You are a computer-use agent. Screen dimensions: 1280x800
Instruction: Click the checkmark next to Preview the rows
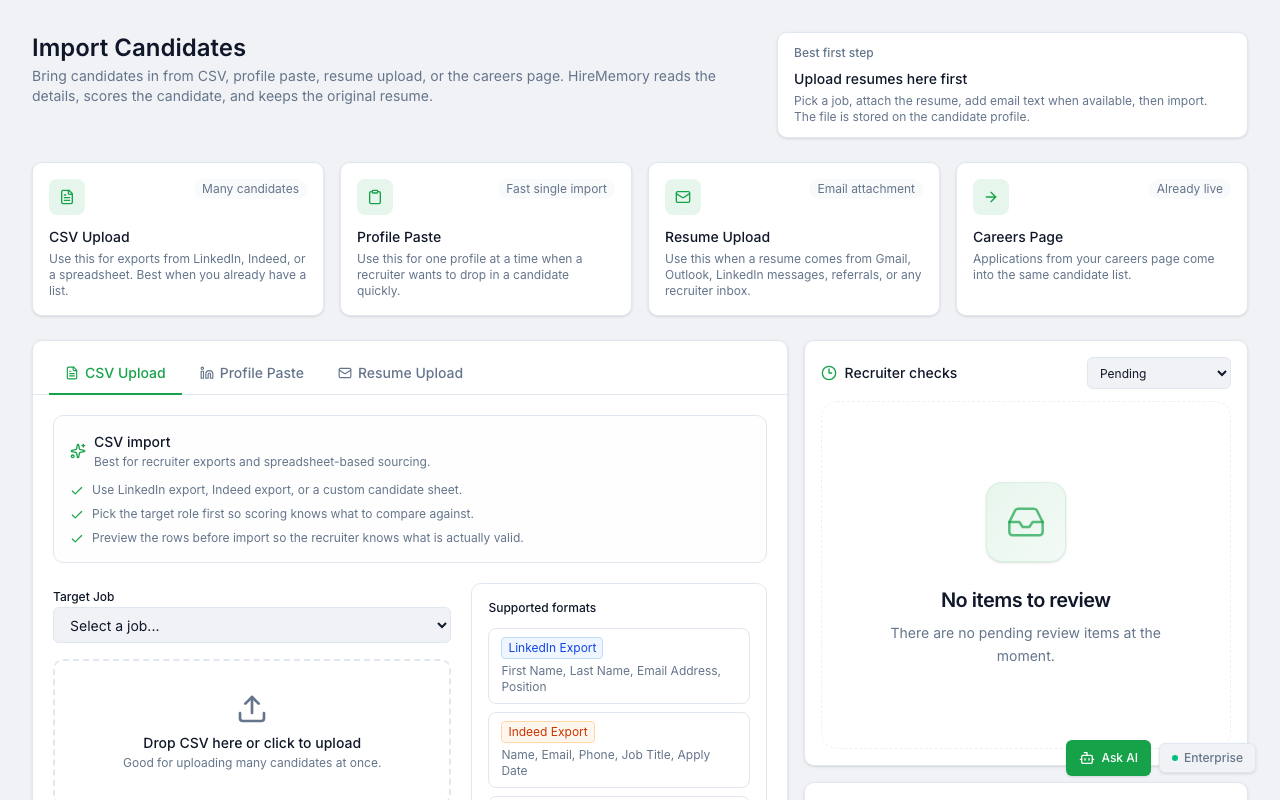click(x=77, y=538)
